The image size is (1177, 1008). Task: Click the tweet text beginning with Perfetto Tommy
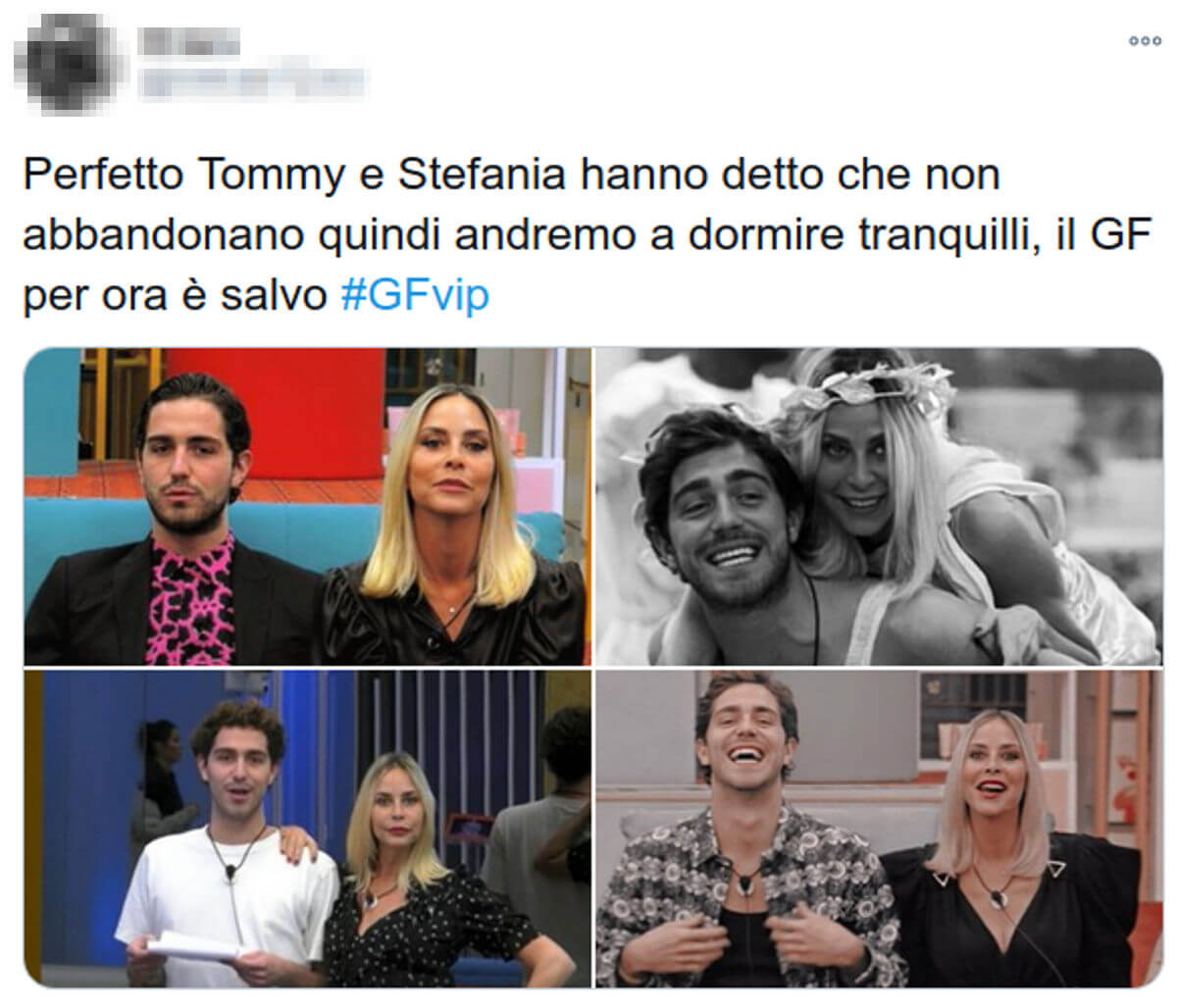click(x=585, y=234)
